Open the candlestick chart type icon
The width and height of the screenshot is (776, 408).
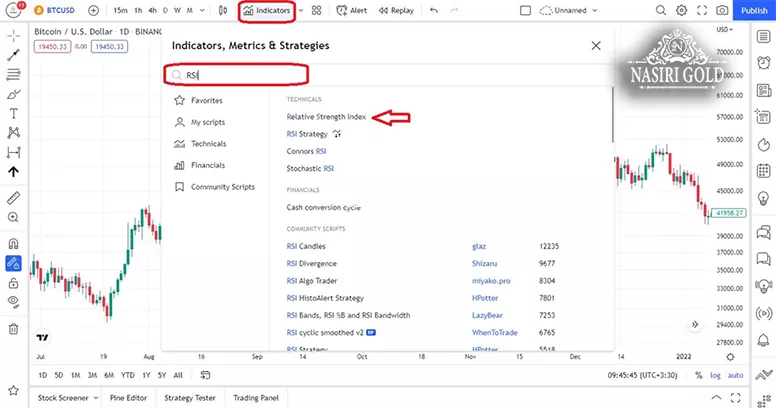pyautogui.click(x=223, y=10)
